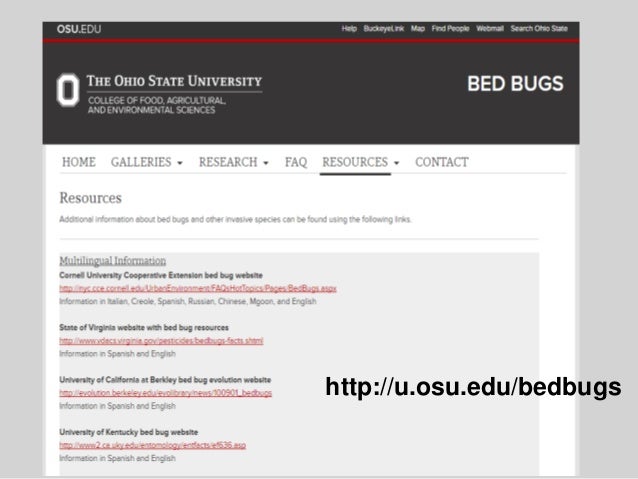Click University of Kentucky bed bug website title

(129, 432)
